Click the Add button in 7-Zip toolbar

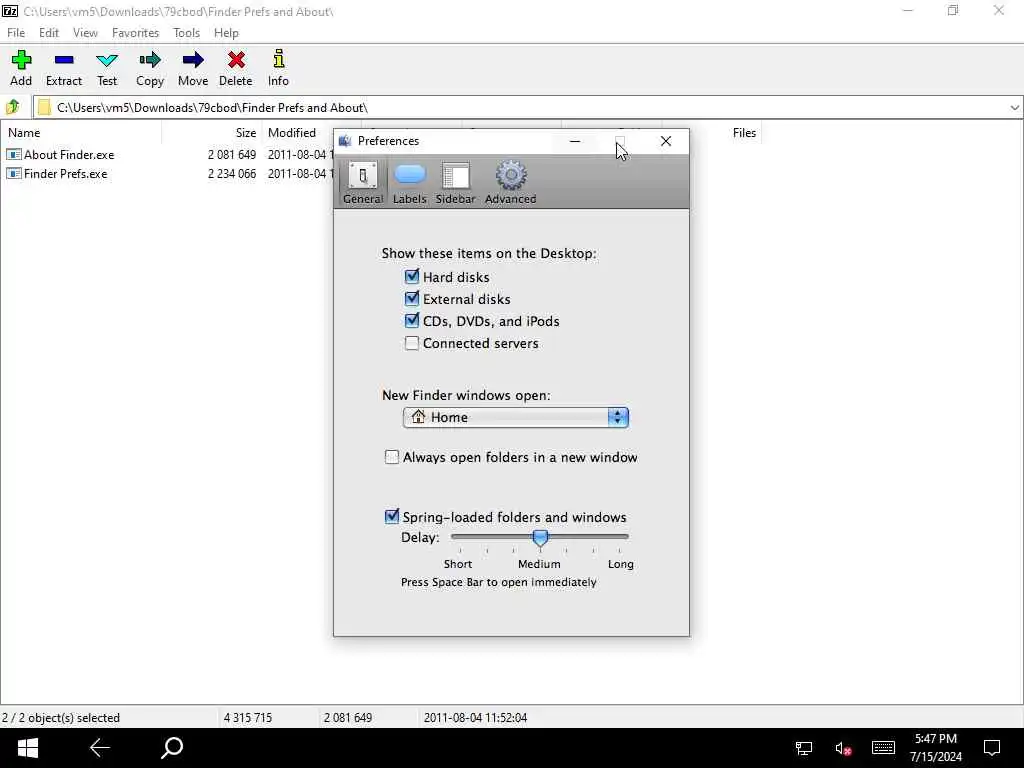tap(21, 68)
